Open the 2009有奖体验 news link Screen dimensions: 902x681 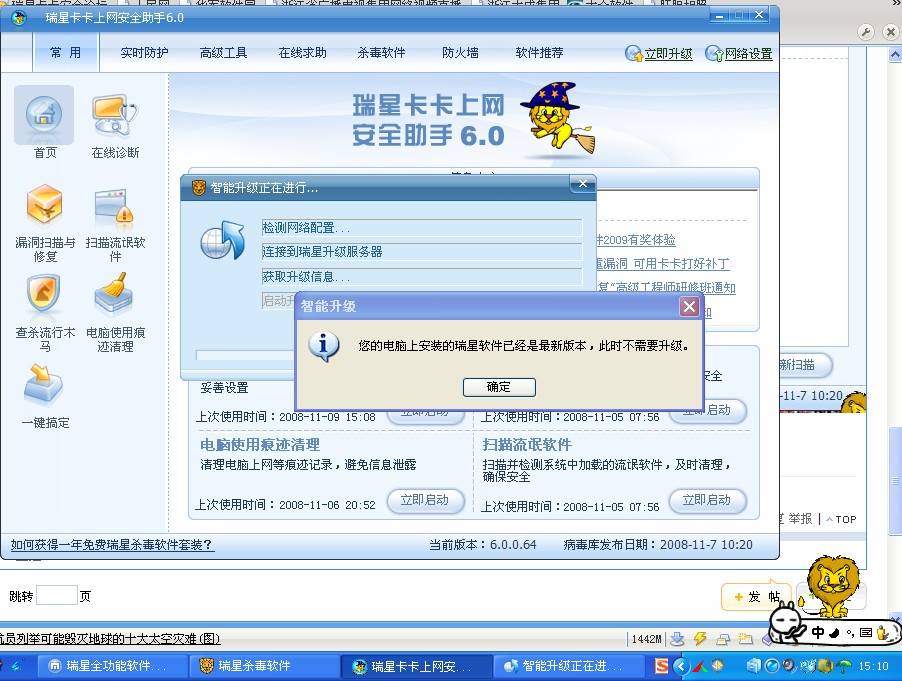[x=637, y=240]
